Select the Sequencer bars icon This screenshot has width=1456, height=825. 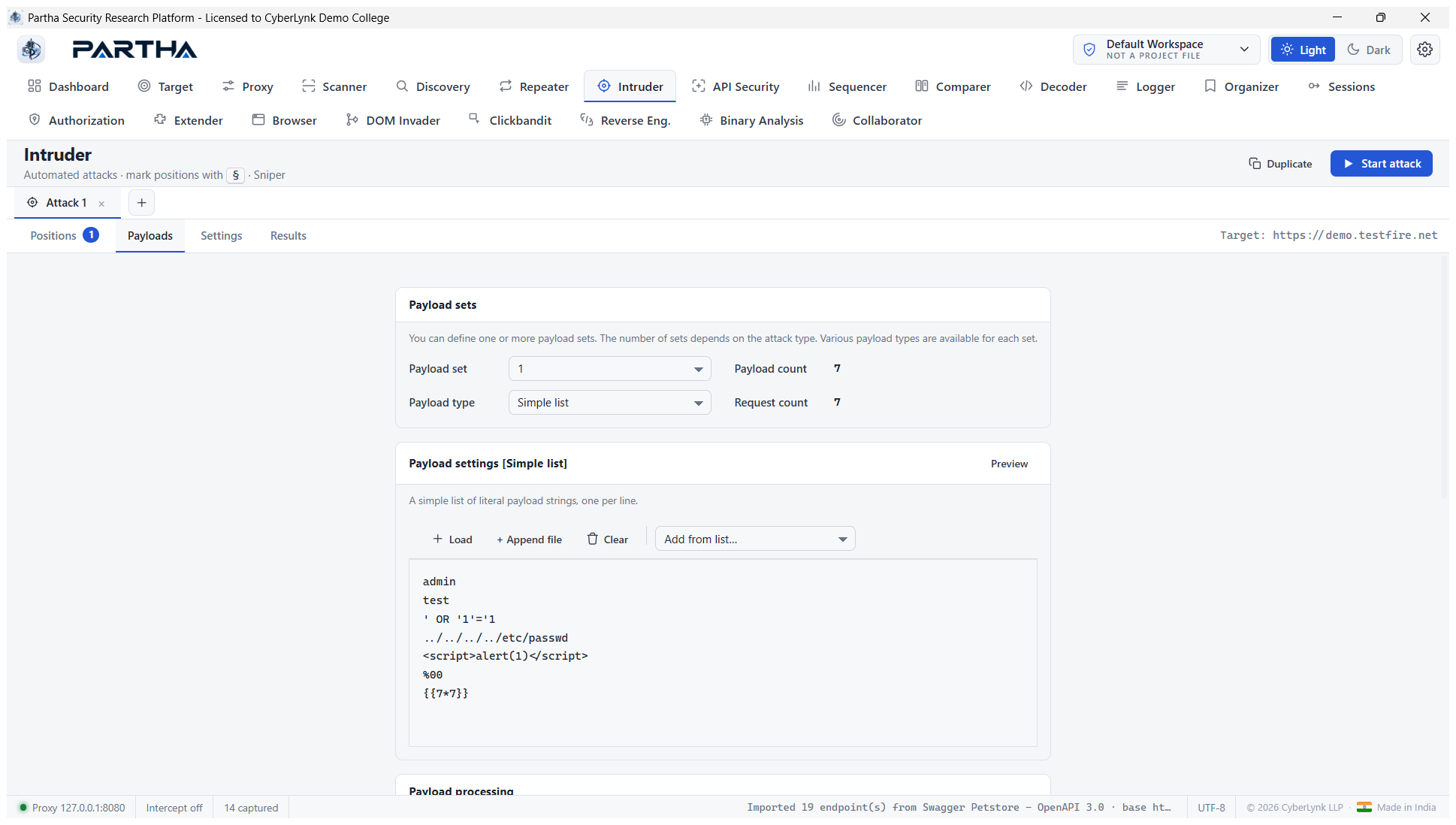814,86
